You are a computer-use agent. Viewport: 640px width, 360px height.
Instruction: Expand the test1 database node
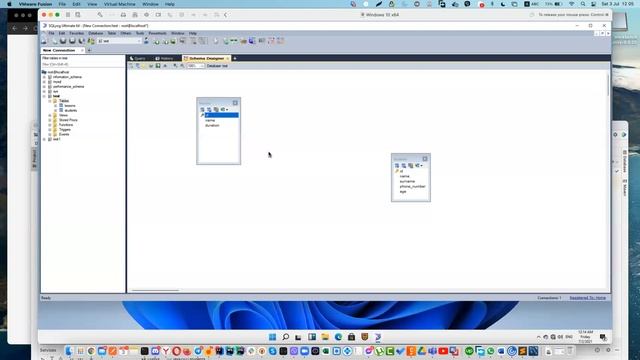(44, 139)
